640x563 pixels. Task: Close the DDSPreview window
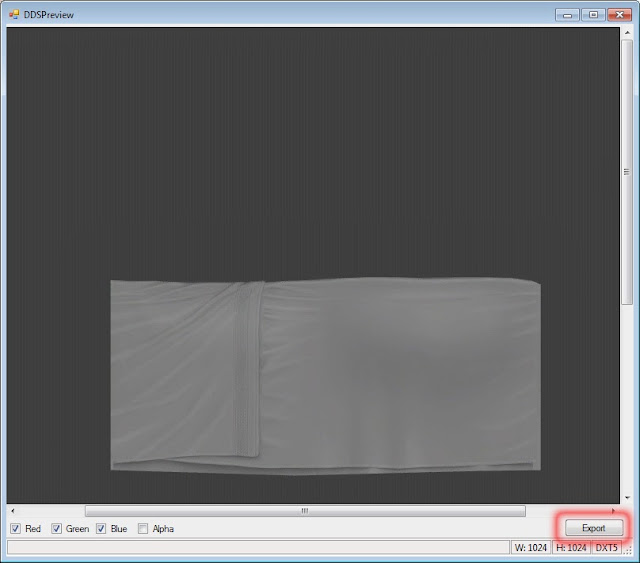620,15
